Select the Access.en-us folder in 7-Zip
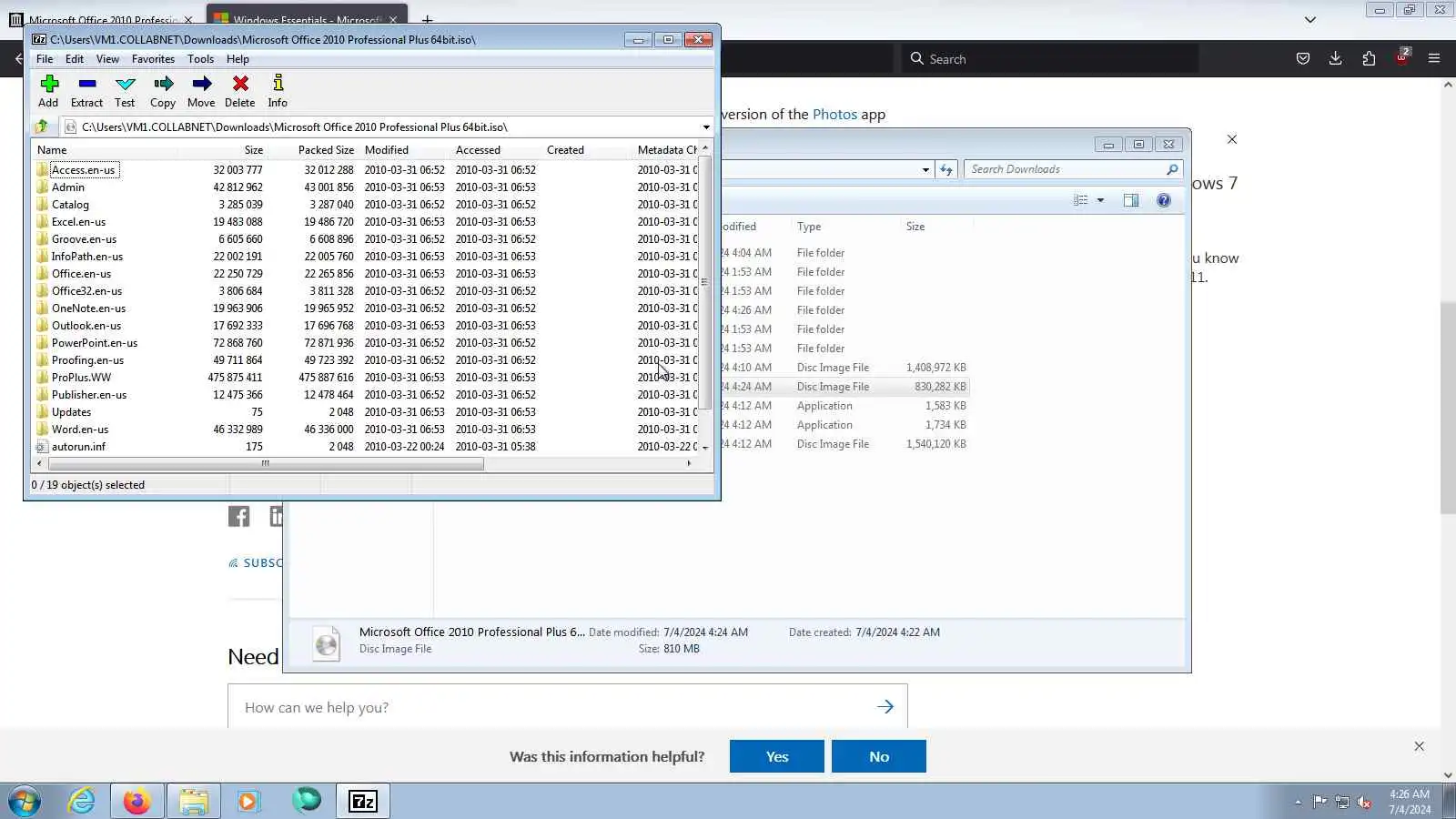 (x=83, y=170)
